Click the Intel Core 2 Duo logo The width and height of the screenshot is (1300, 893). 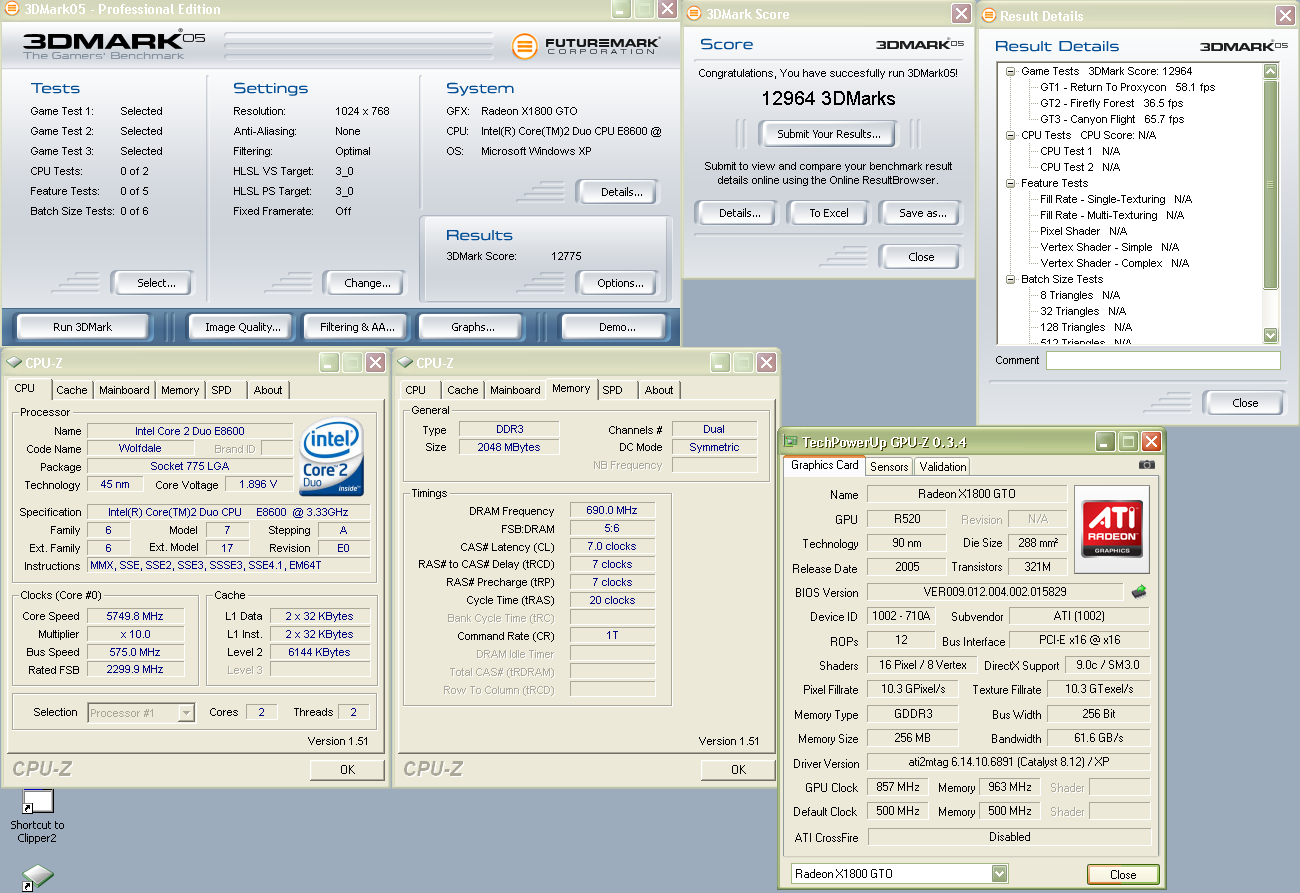click(x=332, y=458)
